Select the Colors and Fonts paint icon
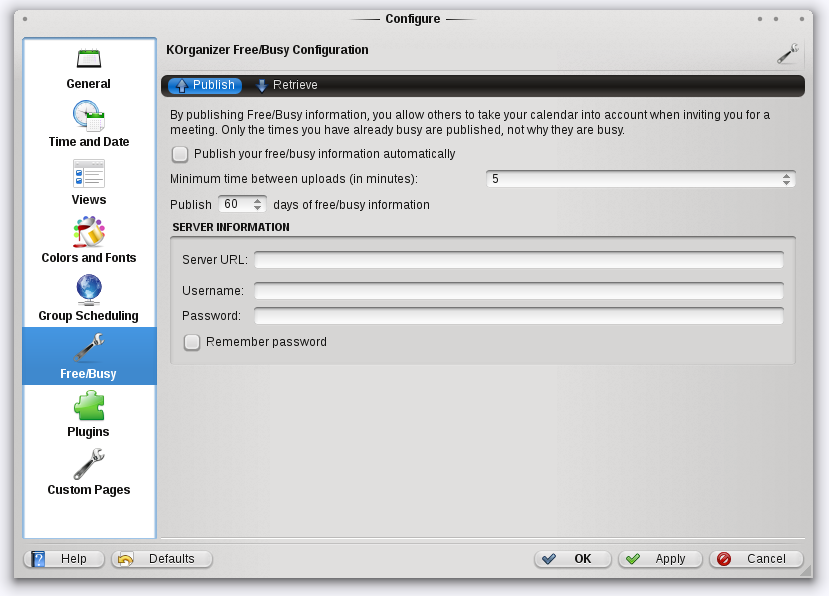This screenshot has height=596, width=829. (88, 232)
